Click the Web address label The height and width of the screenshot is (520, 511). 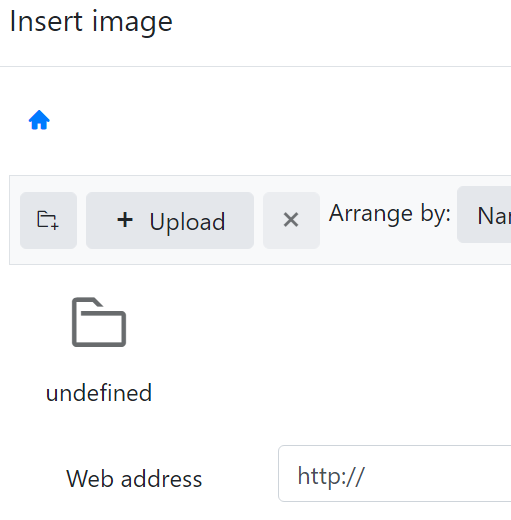click(134, 479)
